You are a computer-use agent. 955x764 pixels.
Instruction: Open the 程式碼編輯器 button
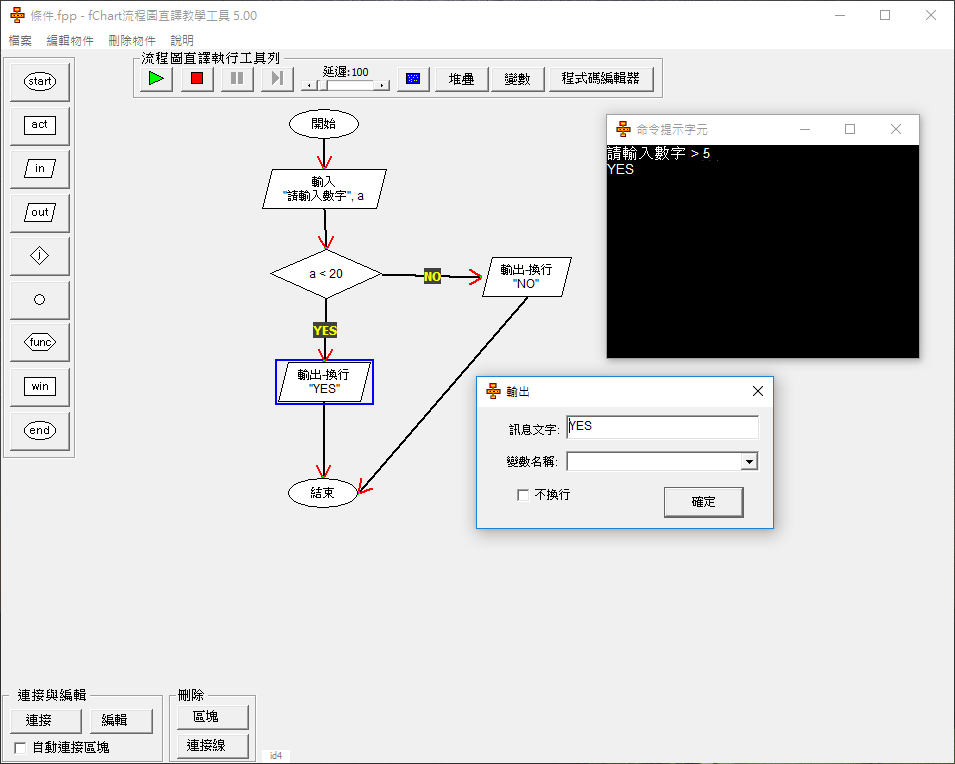(x=600, y=79)
